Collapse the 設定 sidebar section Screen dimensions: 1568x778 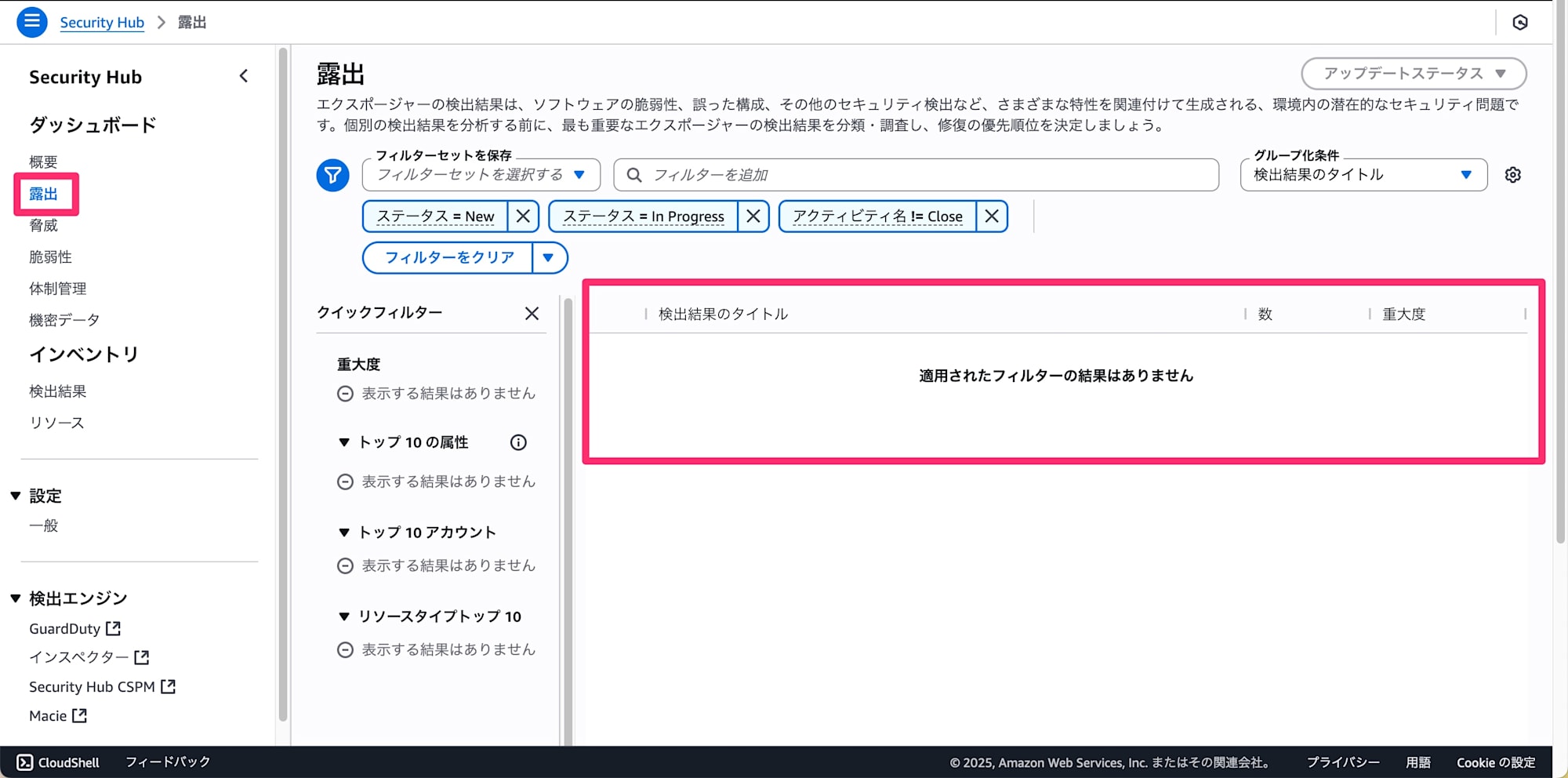[15, 496]
